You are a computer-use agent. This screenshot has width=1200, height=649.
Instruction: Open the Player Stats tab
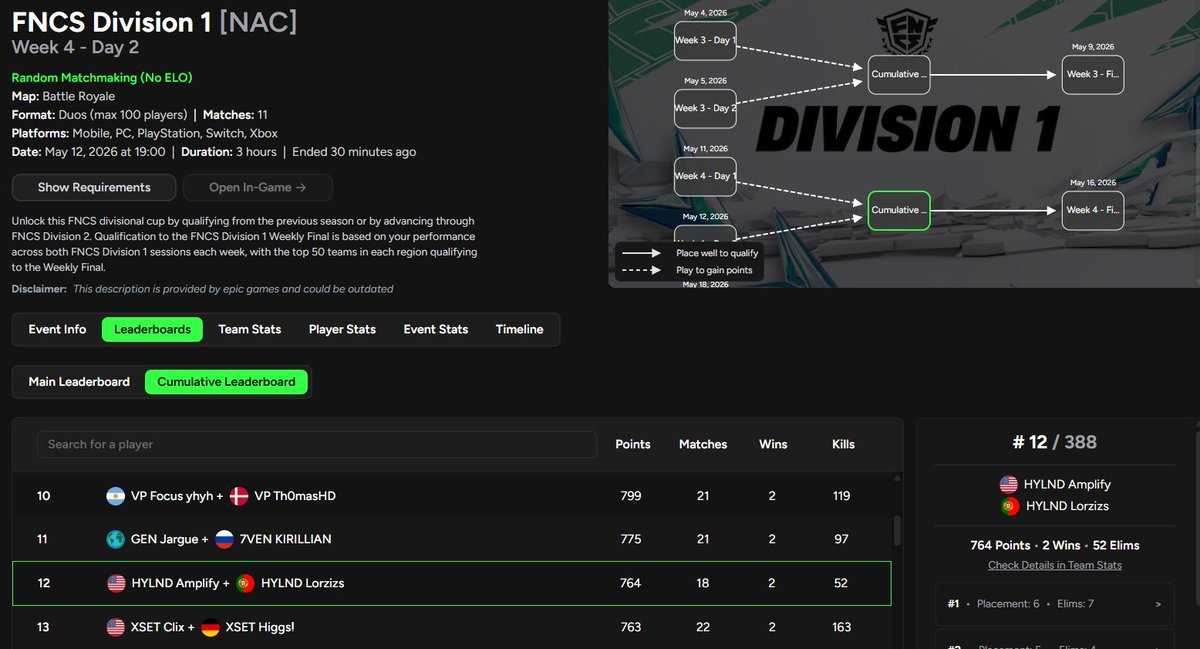click(342, 329)
